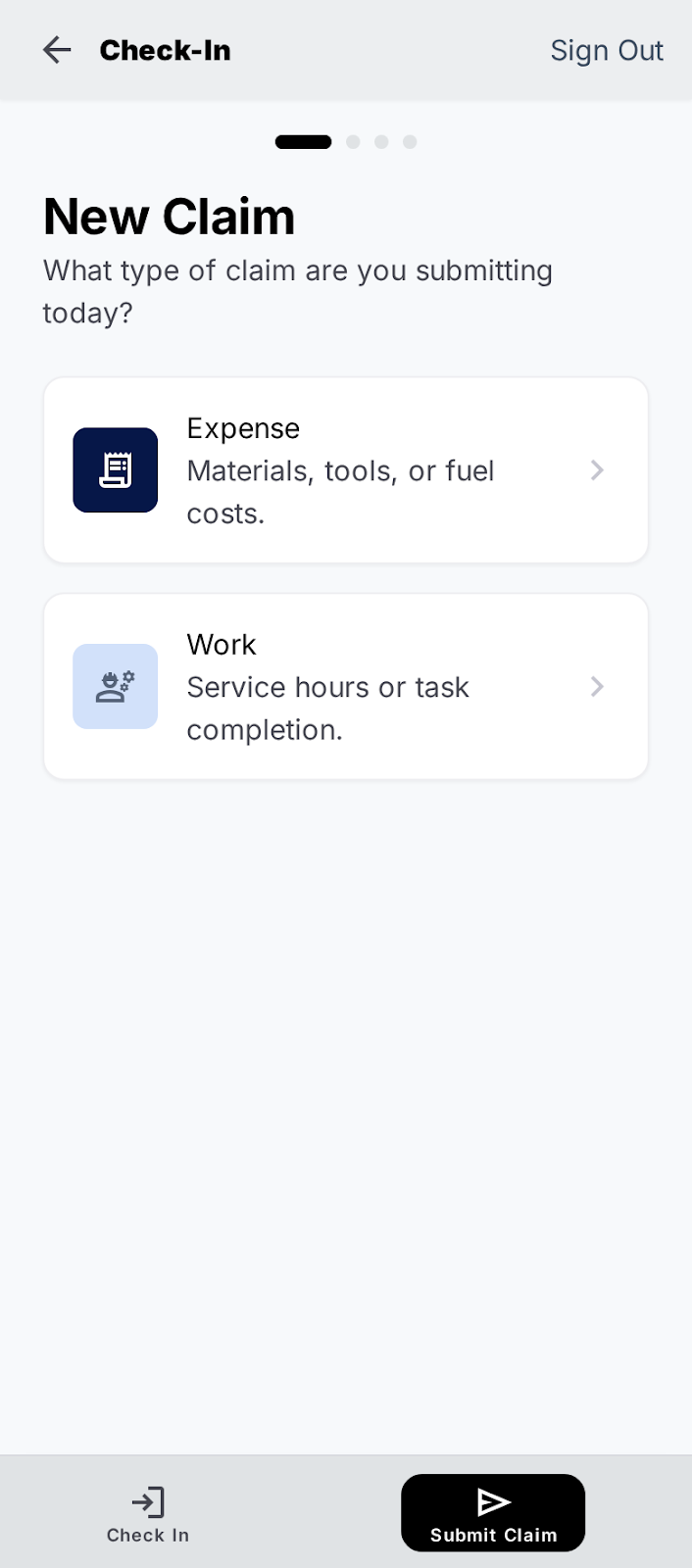Click the active first step indicator pill
692x1568 pixels.
tap(304, 142)
